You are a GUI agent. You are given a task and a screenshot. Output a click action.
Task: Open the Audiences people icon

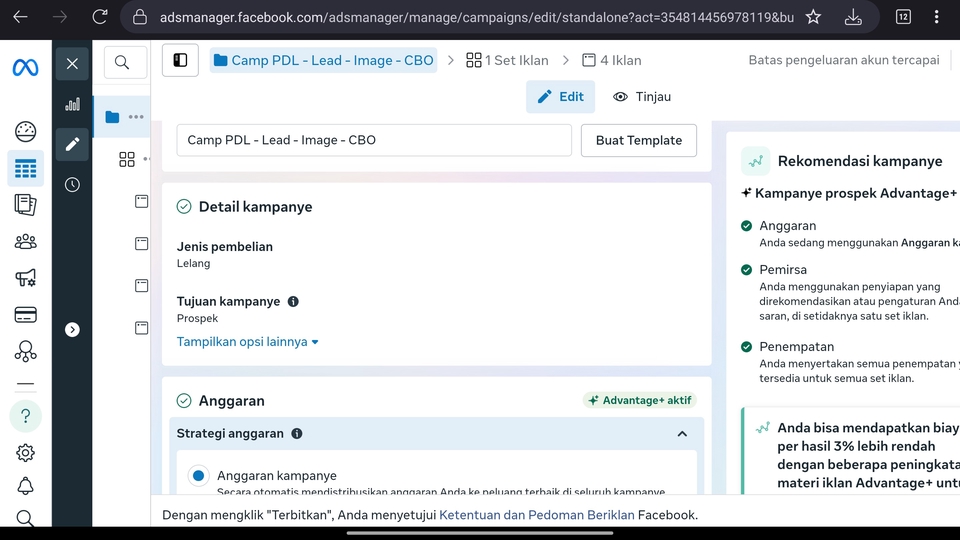tap(25, 242)
